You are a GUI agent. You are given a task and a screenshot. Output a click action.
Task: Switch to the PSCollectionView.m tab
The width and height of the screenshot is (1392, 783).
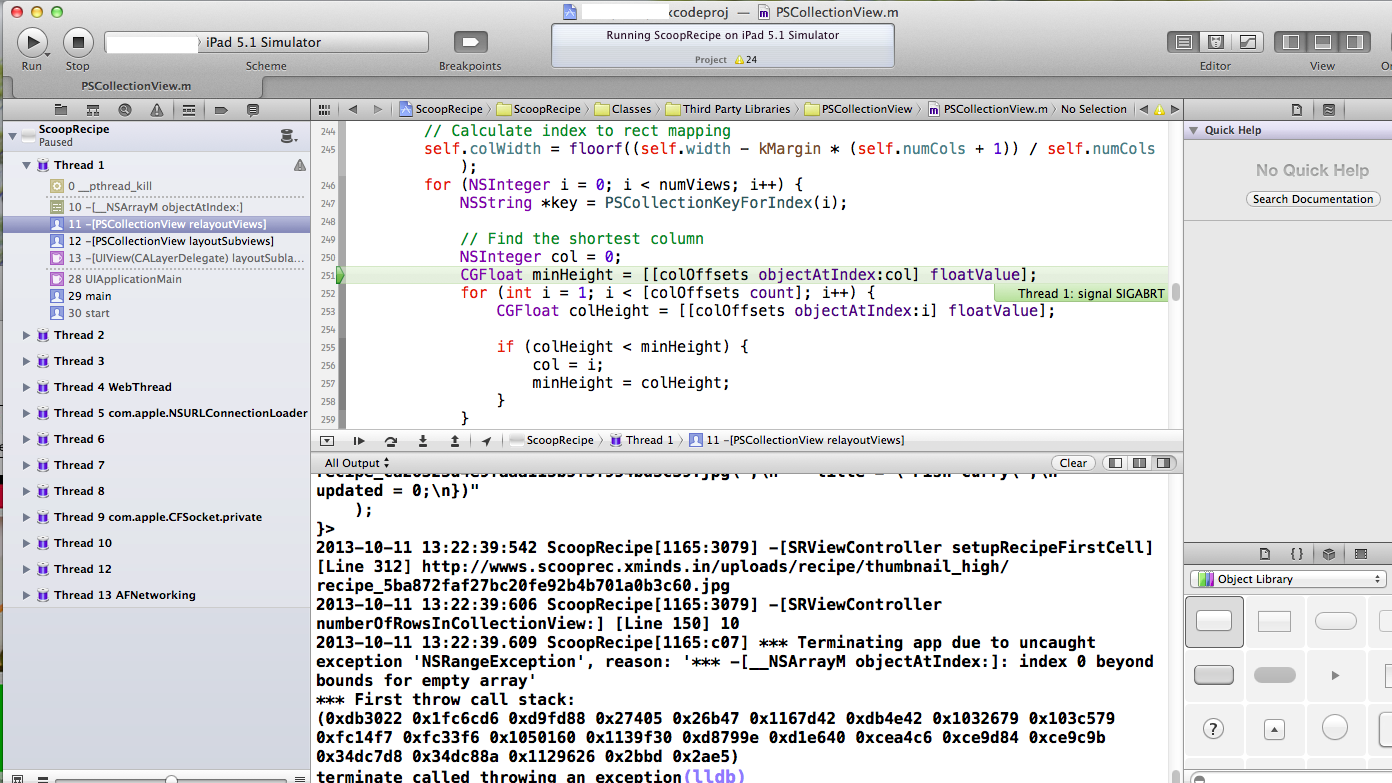tap(136, 86)
